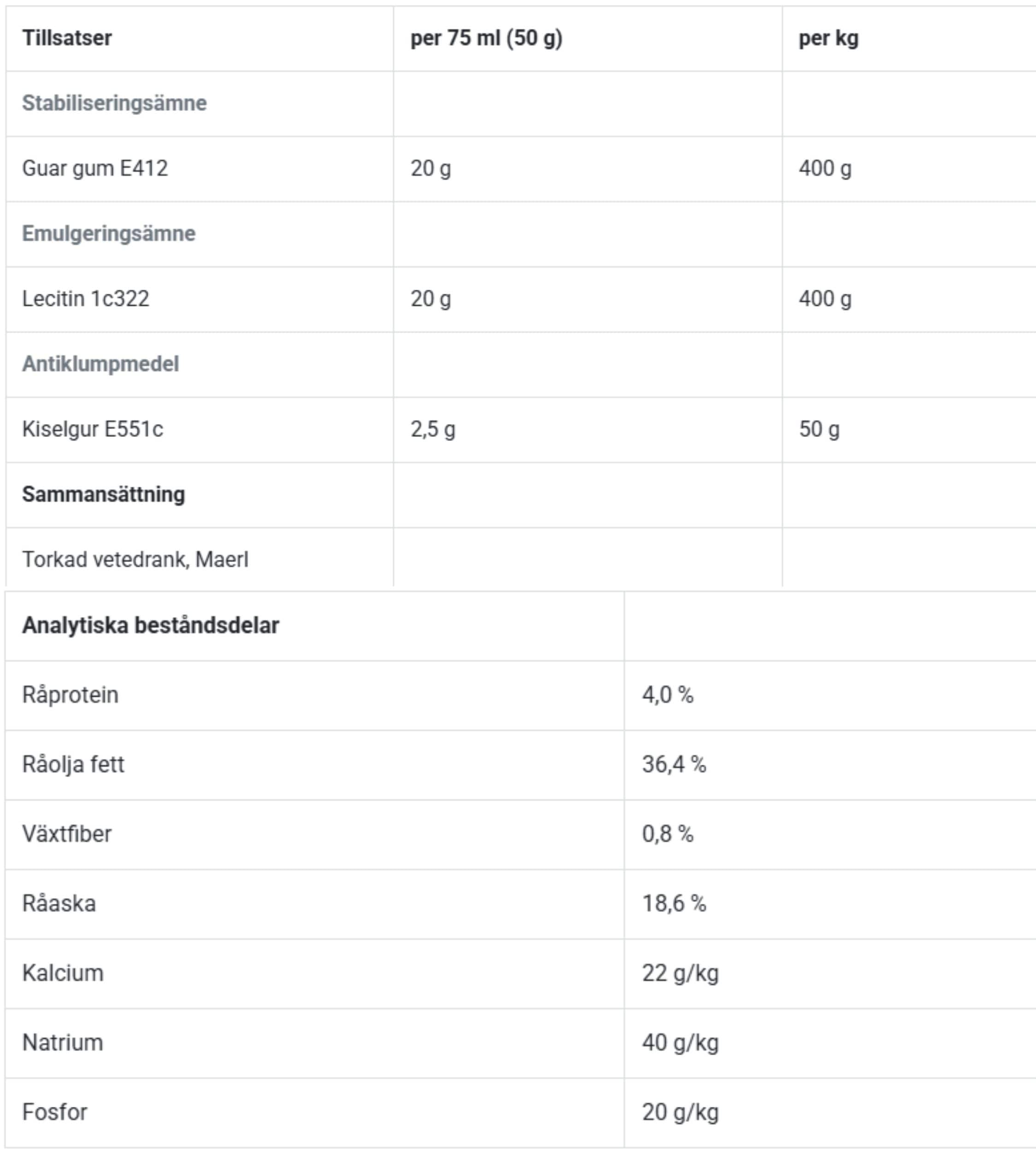Click the Analytiska beståndsdelar heading
Image resolution: width=1036 pixels, height=1151 pixels.
click(x=150, y=625)
